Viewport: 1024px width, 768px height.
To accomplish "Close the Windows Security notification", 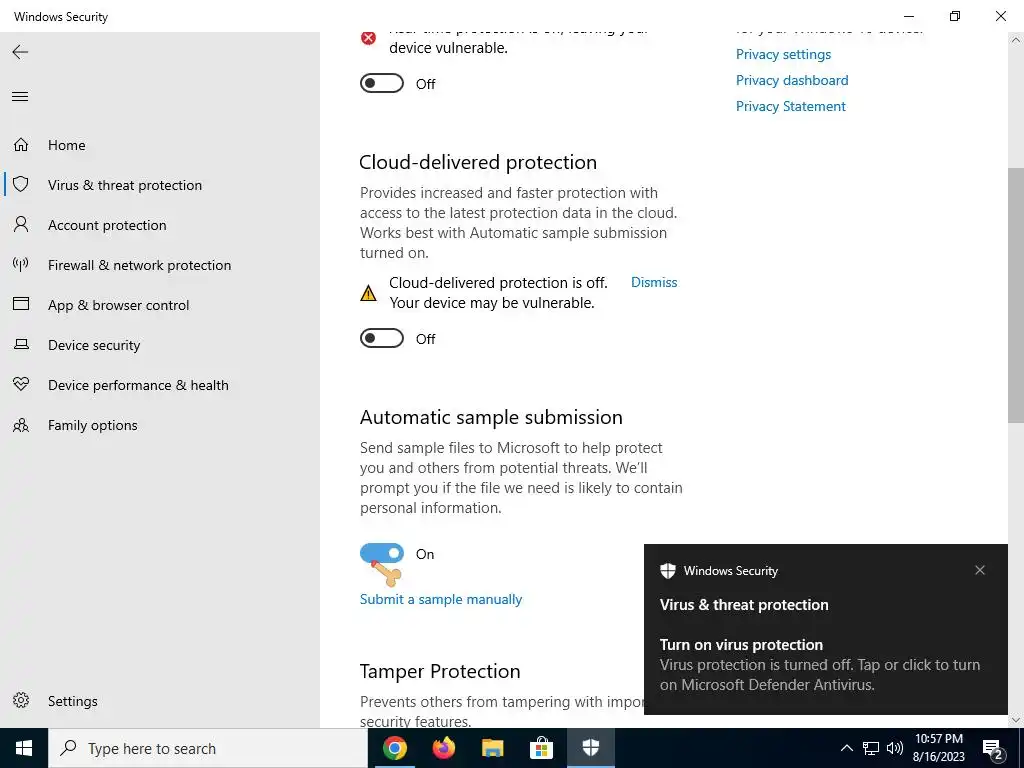I will (x=980, y=570).
